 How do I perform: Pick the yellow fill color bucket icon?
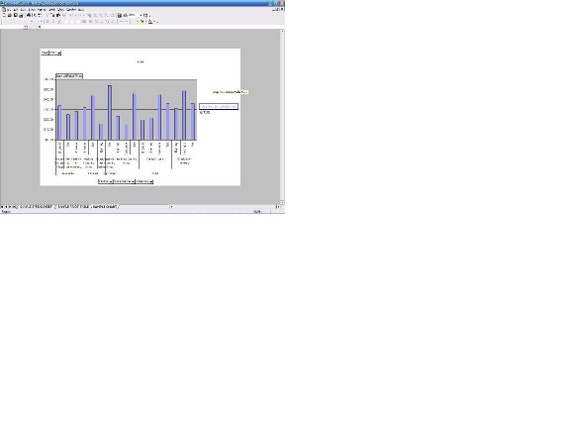(142, 22)
